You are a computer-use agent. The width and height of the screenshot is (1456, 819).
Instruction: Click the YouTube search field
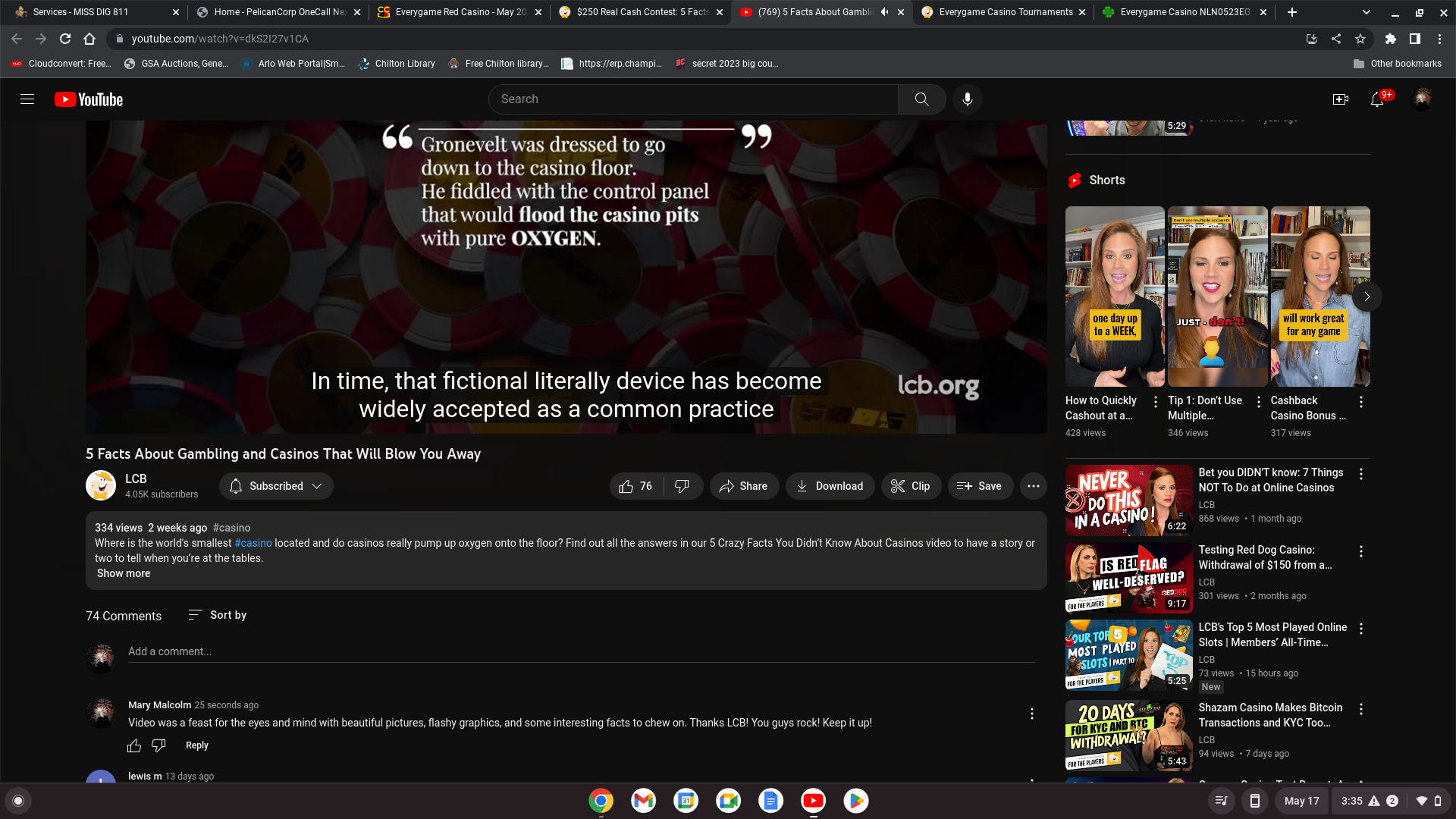pos(693,99)
